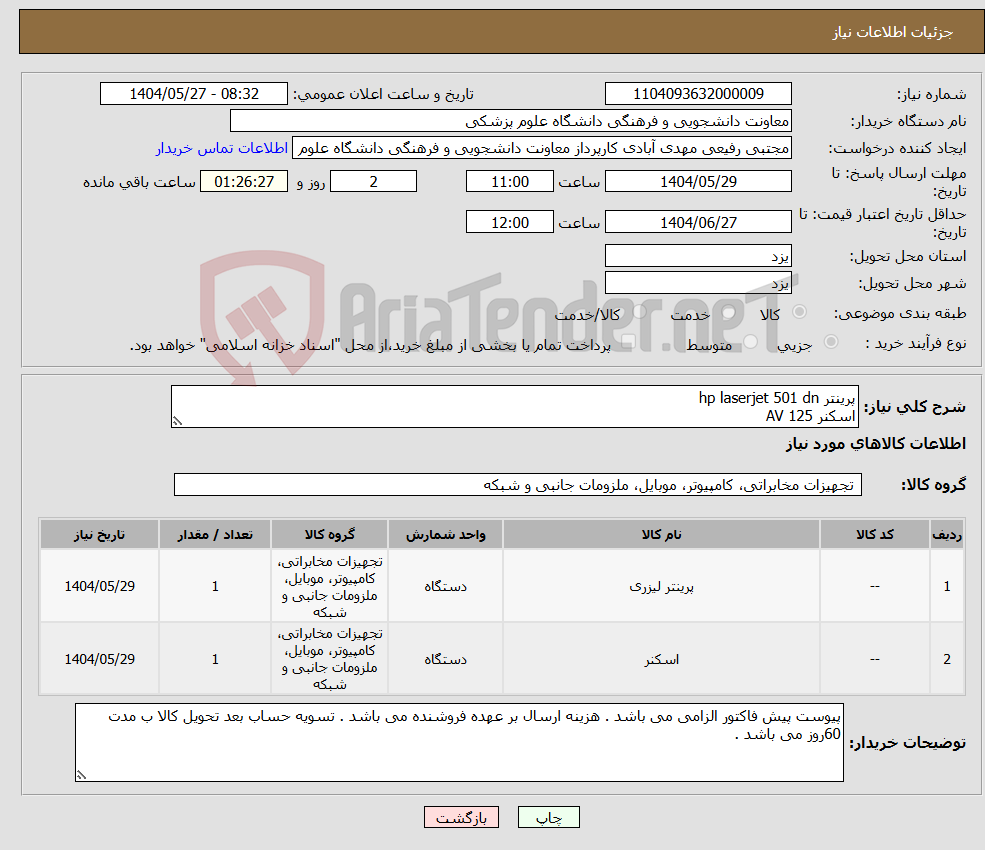
Task: Click the چاپ (print) button
Action: [x=548, y=817]
